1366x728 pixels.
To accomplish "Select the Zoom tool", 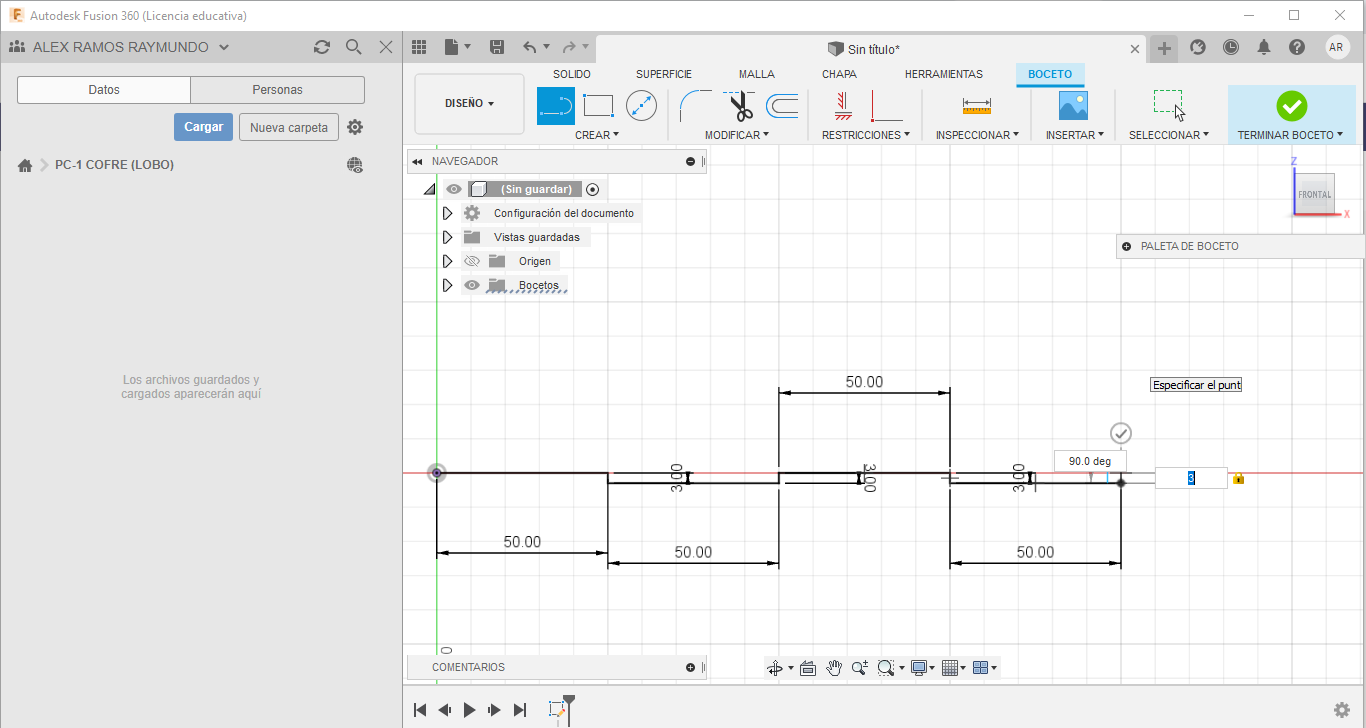I will [859, 668].
